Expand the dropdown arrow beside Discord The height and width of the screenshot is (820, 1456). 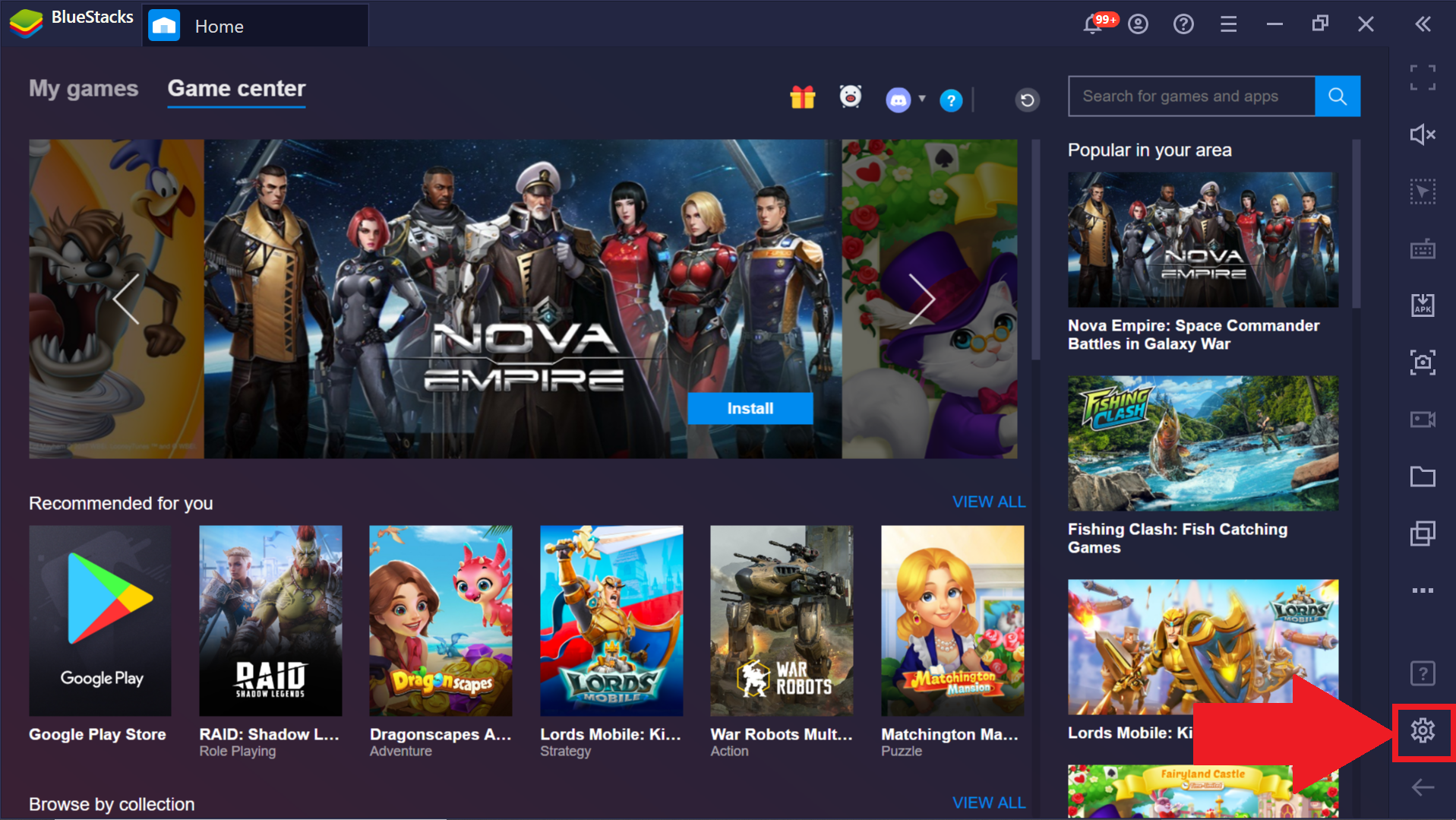[x=922, y=98]
